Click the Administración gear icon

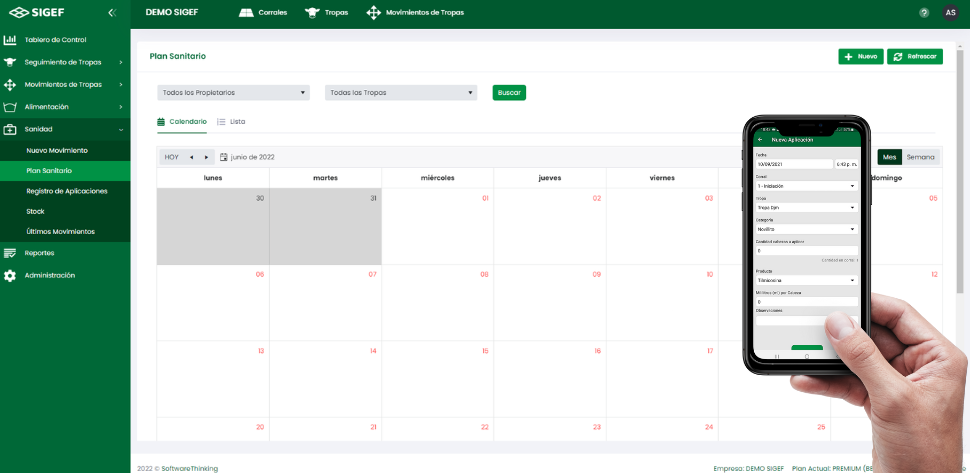(10, 275)
